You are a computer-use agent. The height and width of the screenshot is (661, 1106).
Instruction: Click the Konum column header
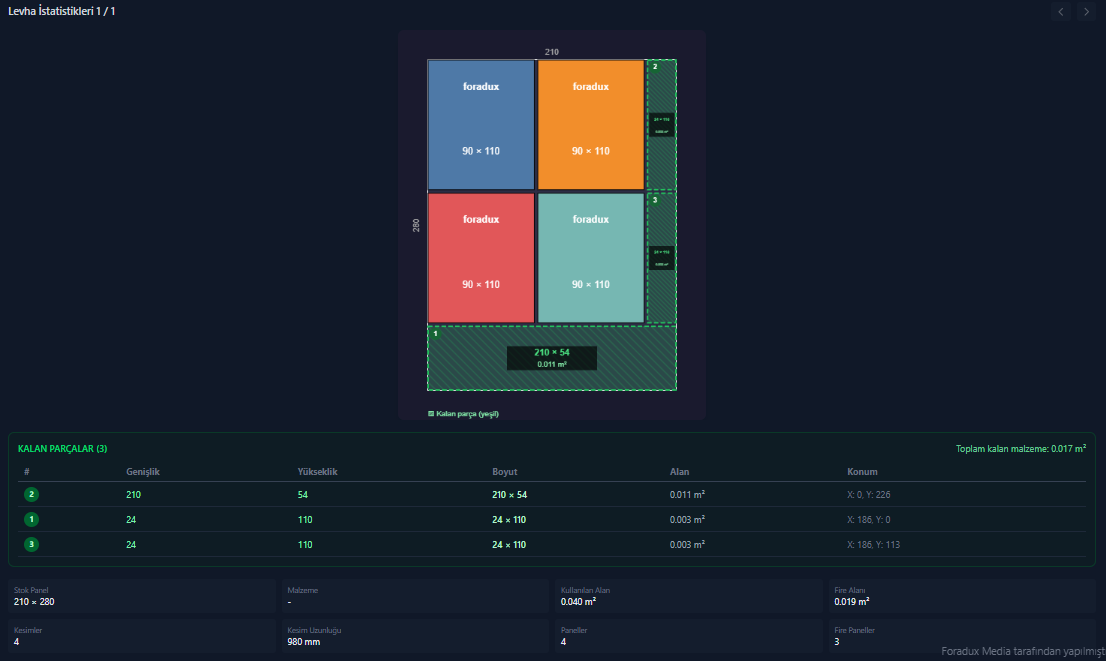click(862, 471)
